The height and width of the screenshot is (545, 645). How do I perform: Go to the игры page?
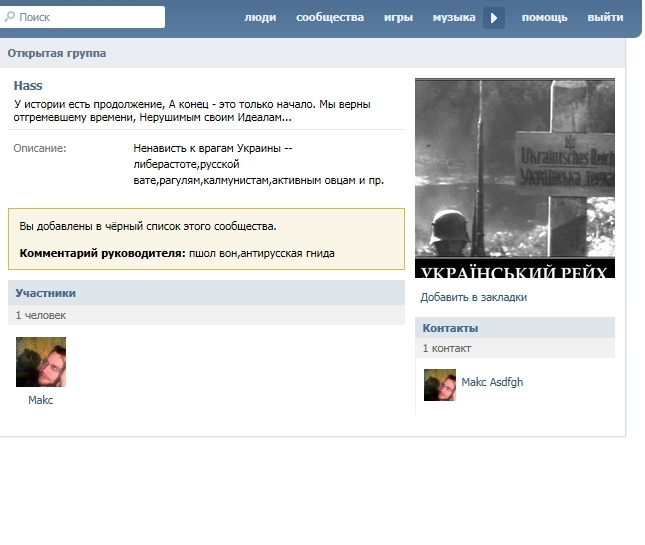click(x=398, y=17)
